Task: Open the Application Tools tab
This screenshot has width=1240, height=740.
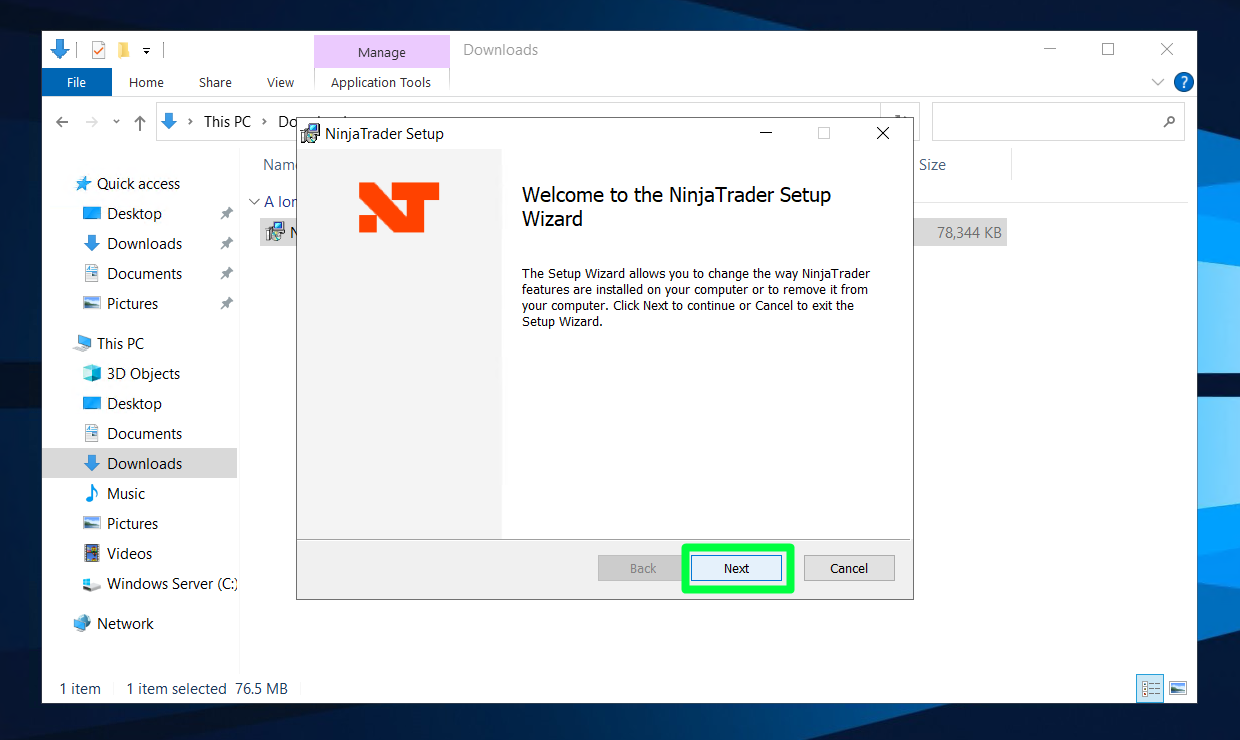Action: click(381, 82)
